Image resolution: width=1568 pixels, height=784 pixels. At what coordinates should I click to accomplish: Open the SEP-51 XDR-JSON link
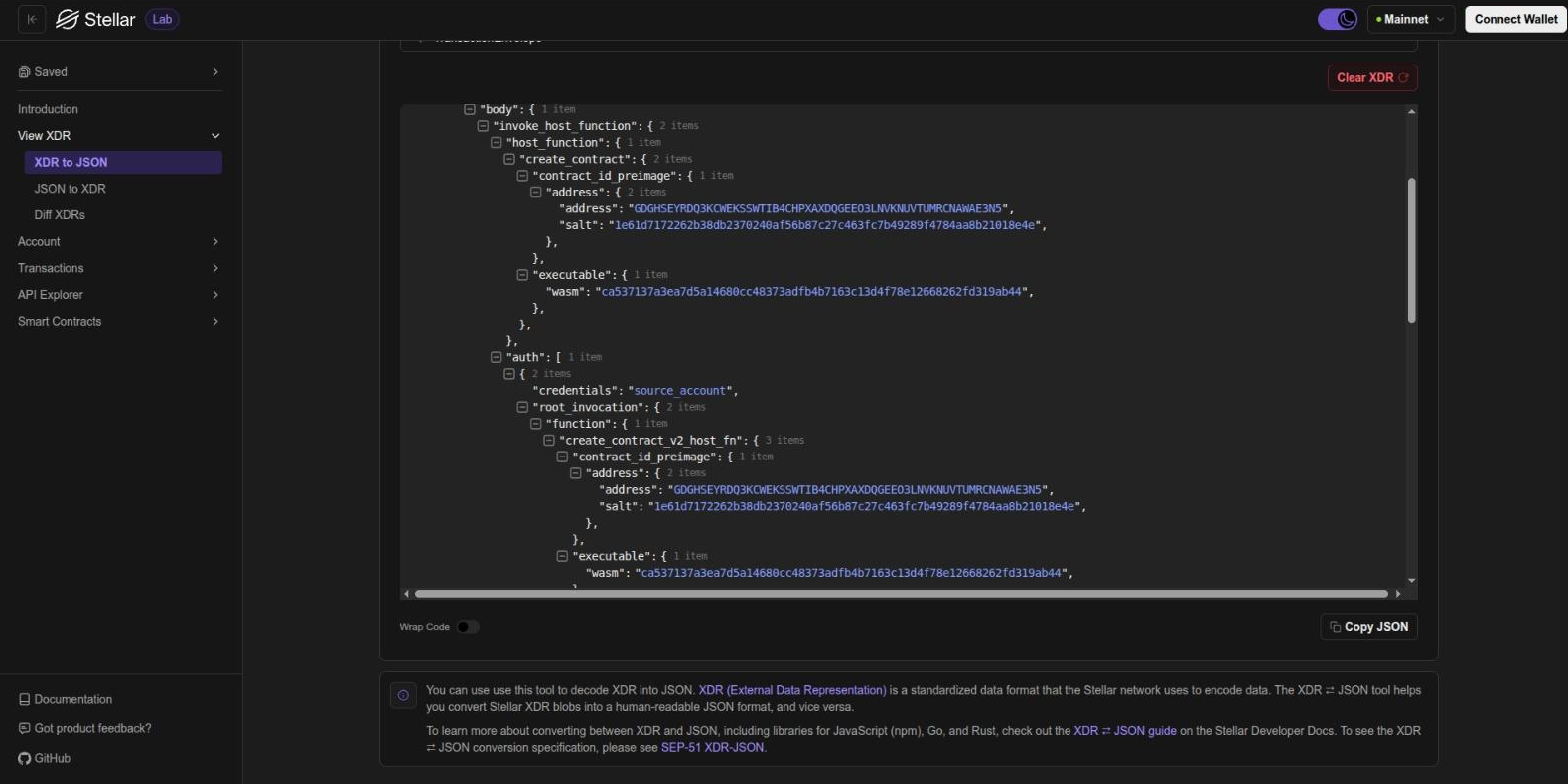point(713,747)
